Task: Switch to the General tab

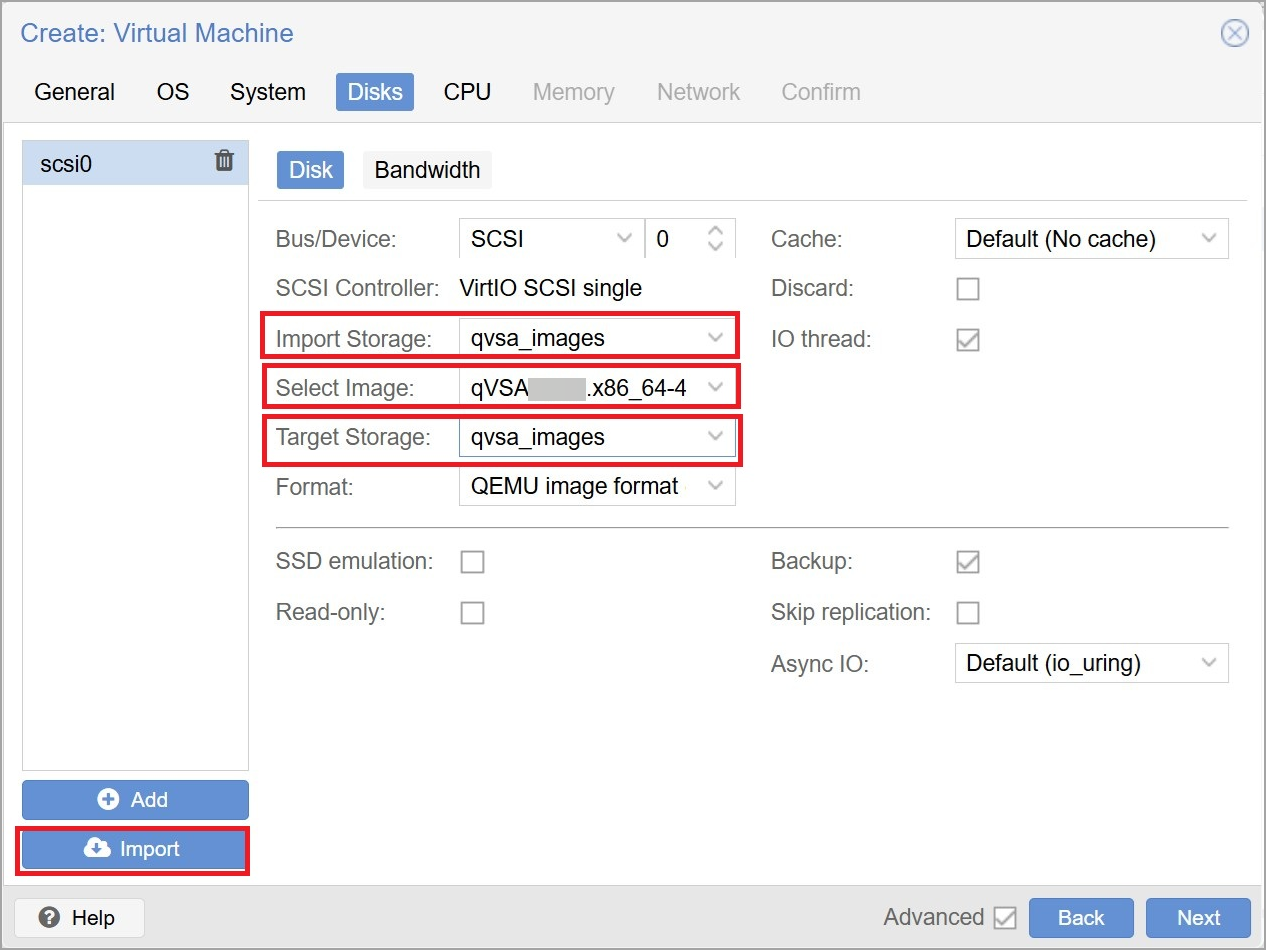Action: [75, 92]
